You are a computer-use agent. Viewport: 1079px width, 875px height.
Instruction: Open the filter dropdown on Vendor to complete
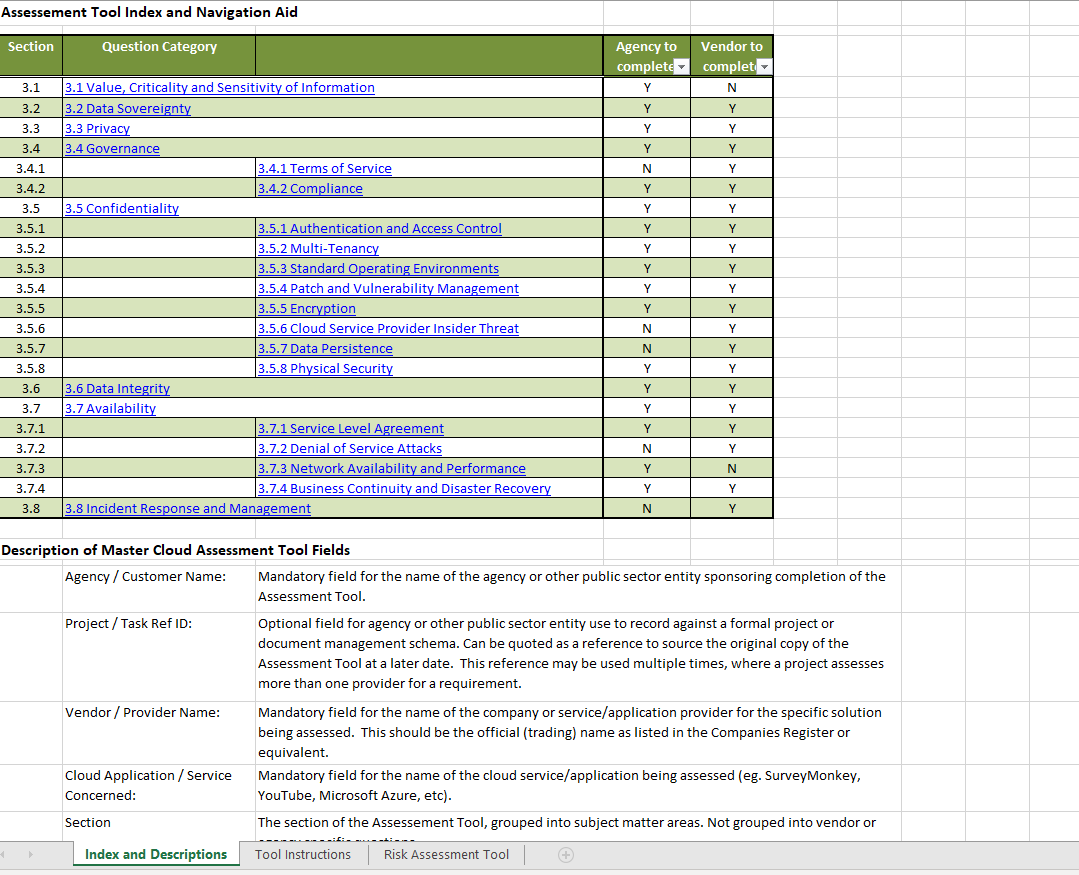point(764,66)
